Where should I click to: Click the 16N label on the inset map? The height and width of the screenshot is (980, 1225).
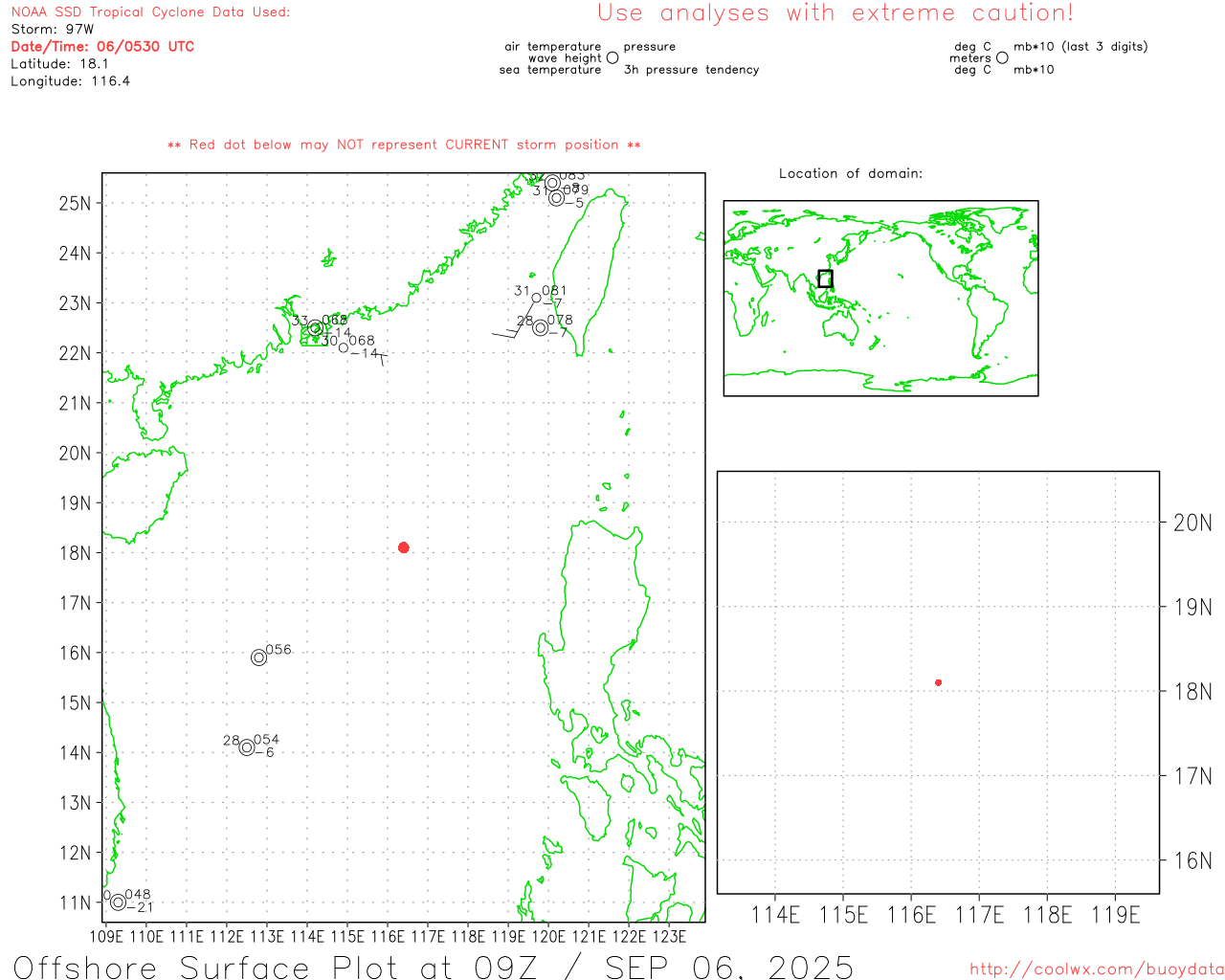[x=1192, y=860]
